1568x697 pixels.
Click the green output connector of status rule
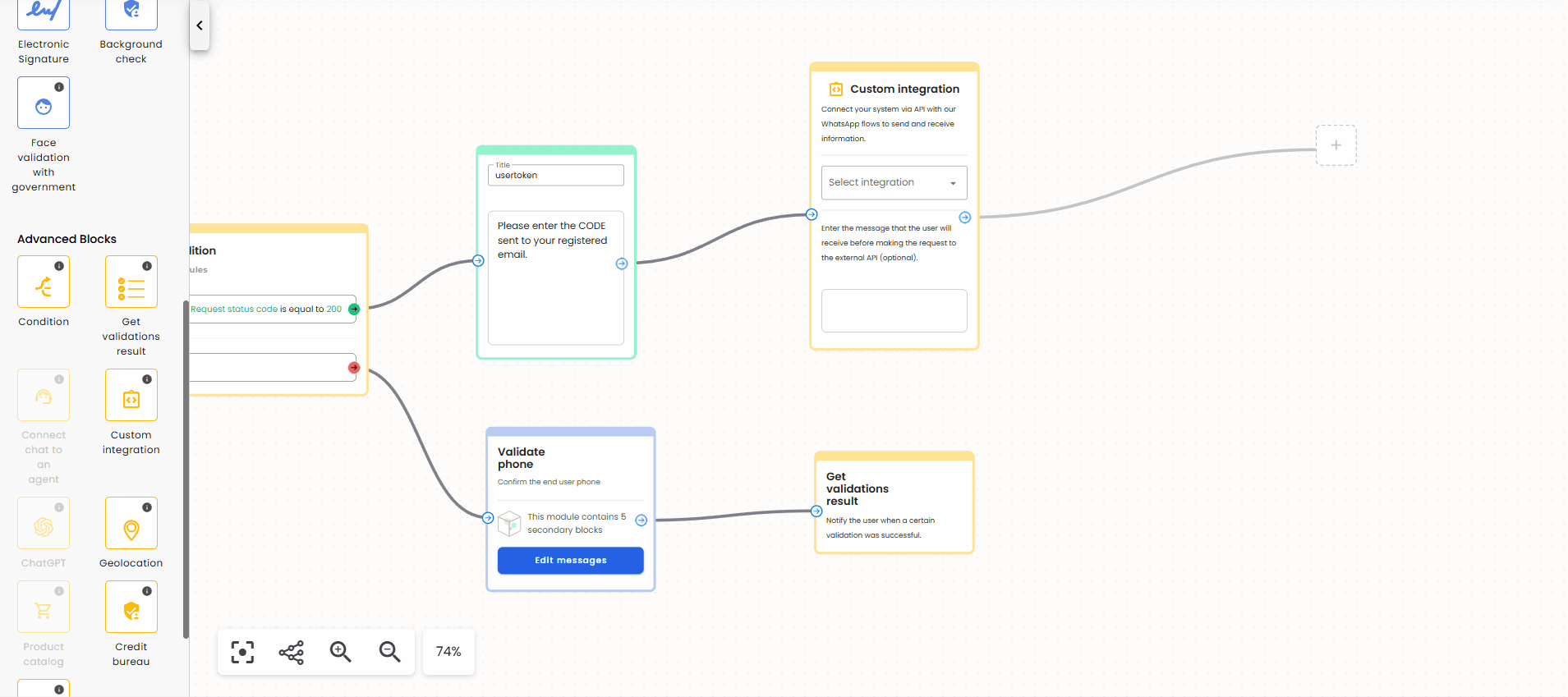(354, 310)
